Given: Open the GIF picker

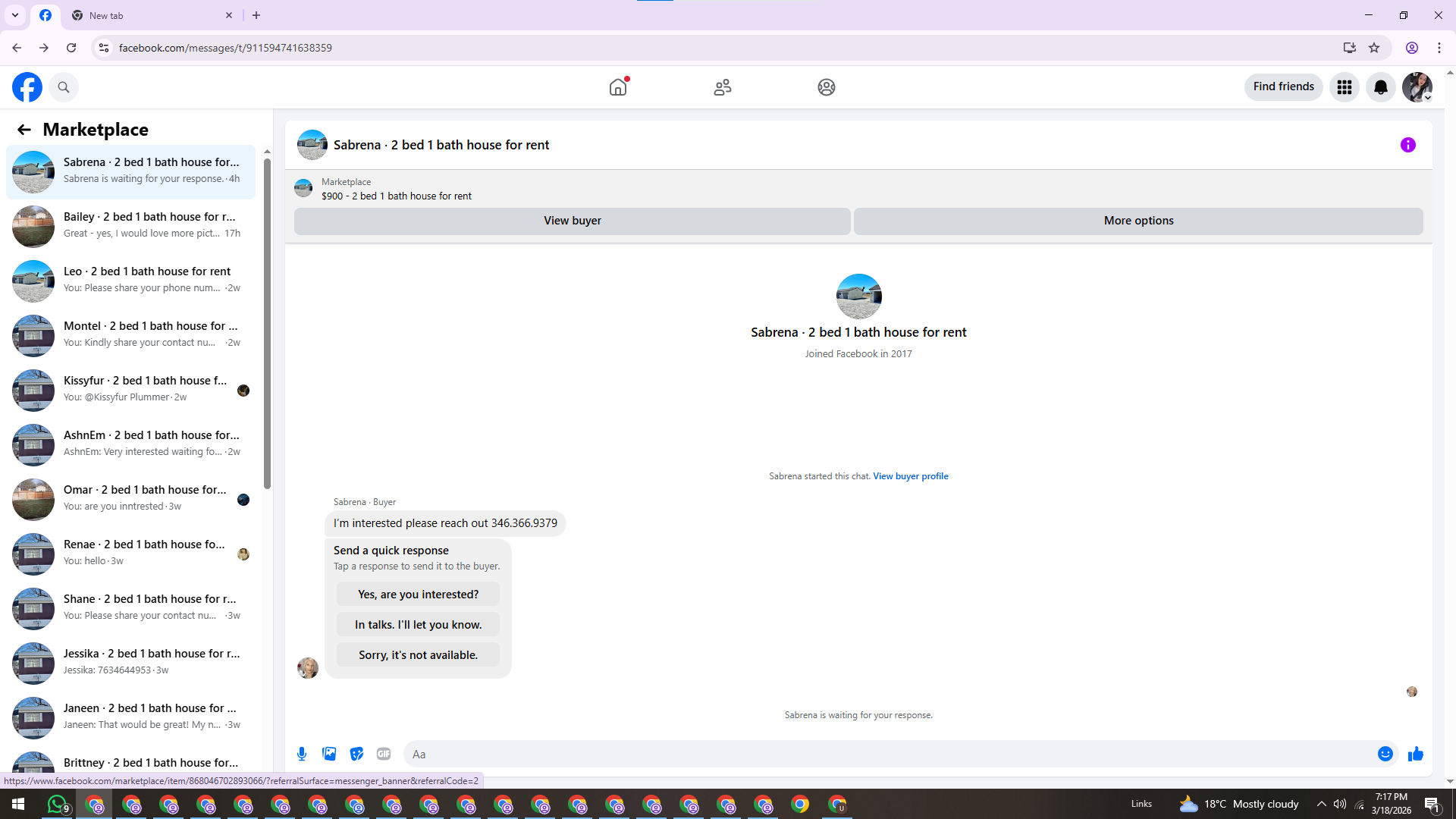Looking at the screenshot, I should pos(384,754).
